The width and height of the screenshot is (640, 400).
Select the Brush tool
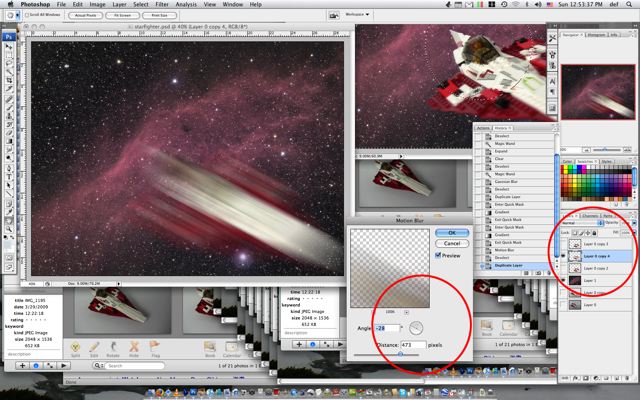pyautogui.click(x=9, y=107)
